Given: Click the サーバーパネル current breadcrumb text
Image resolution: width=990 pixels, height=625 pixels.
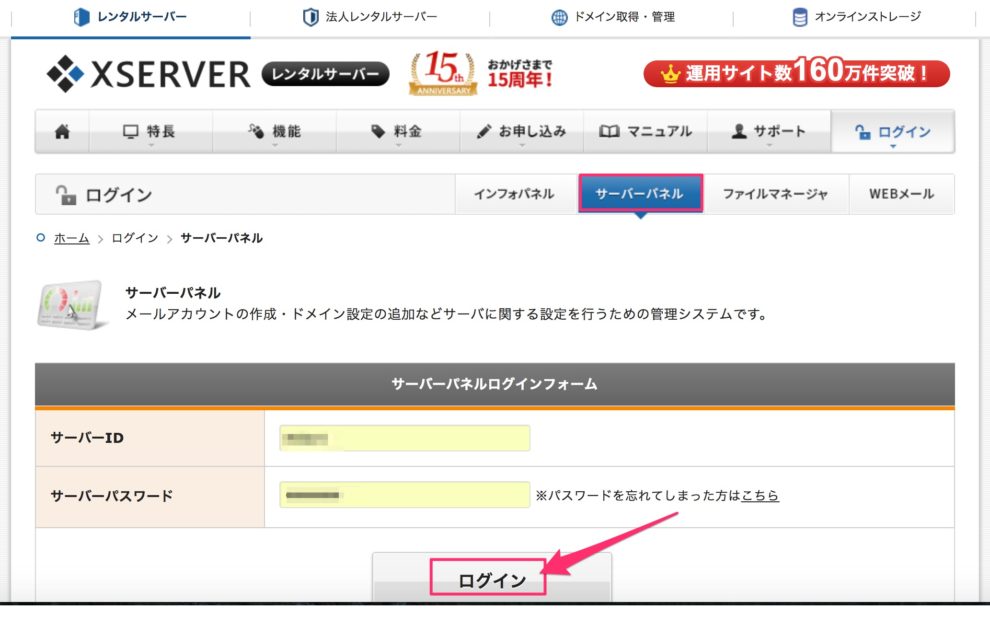Looking at the screenshot, I should 222,238.
